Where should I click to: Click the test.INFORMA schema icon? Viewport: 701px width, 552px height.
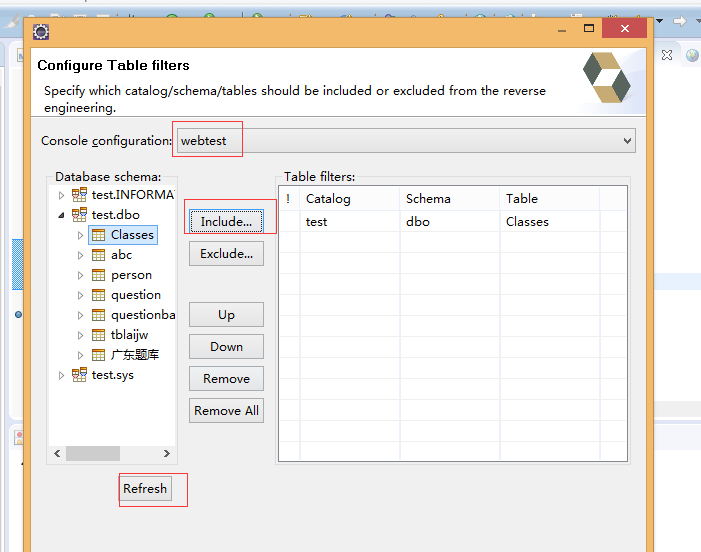point(79,194)
